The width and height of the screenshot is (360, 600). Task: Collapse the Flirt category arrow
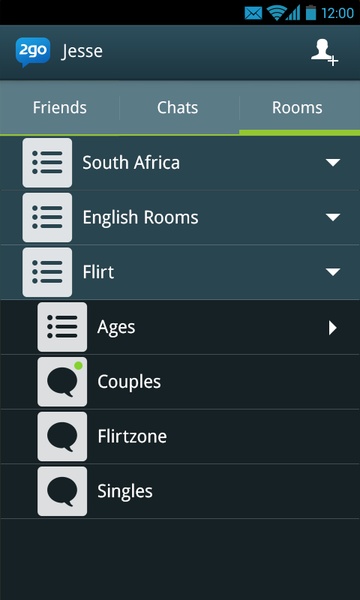tap(333, 272)
